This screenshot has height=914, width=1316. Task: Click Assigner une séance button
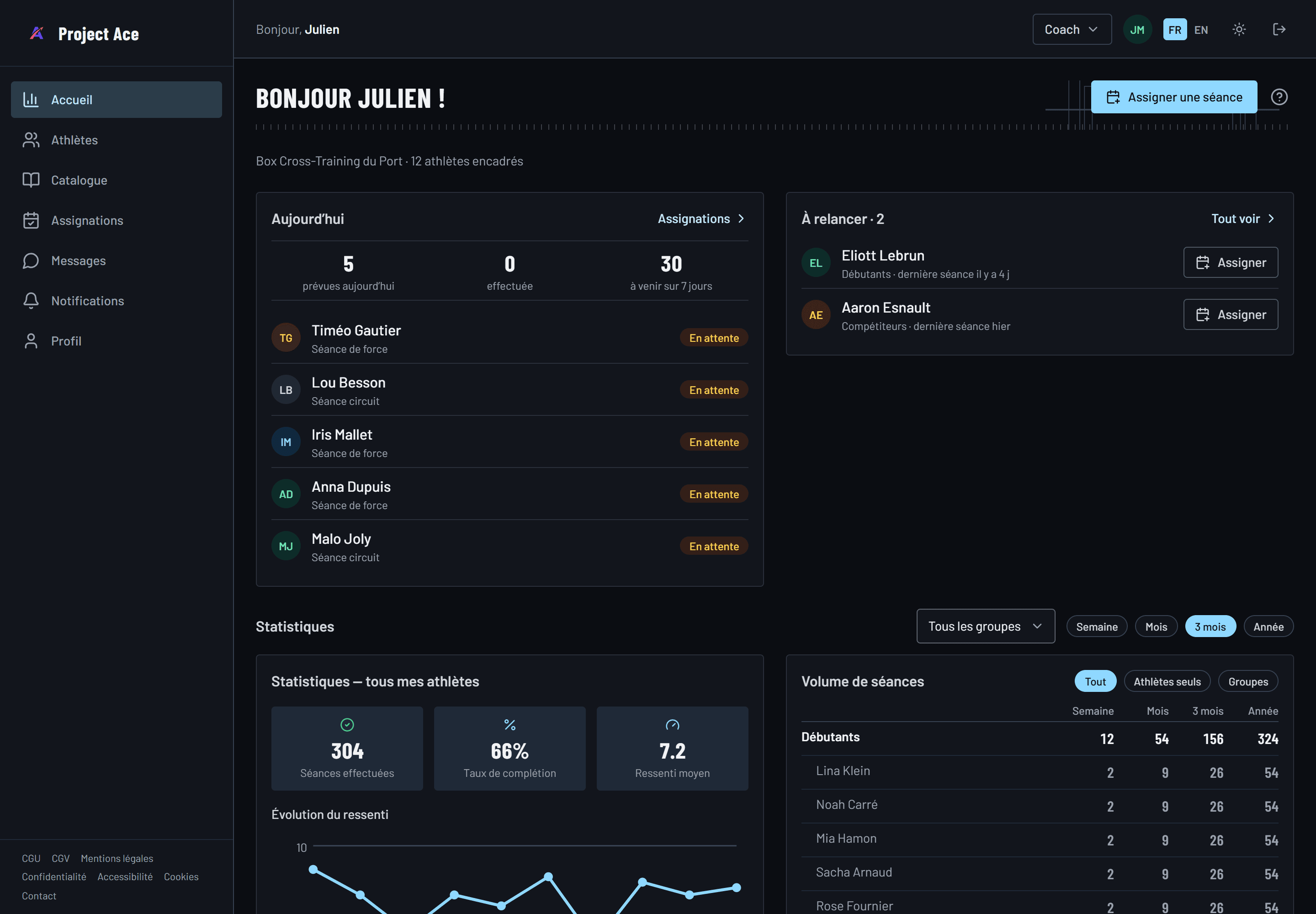[1173, 97]
